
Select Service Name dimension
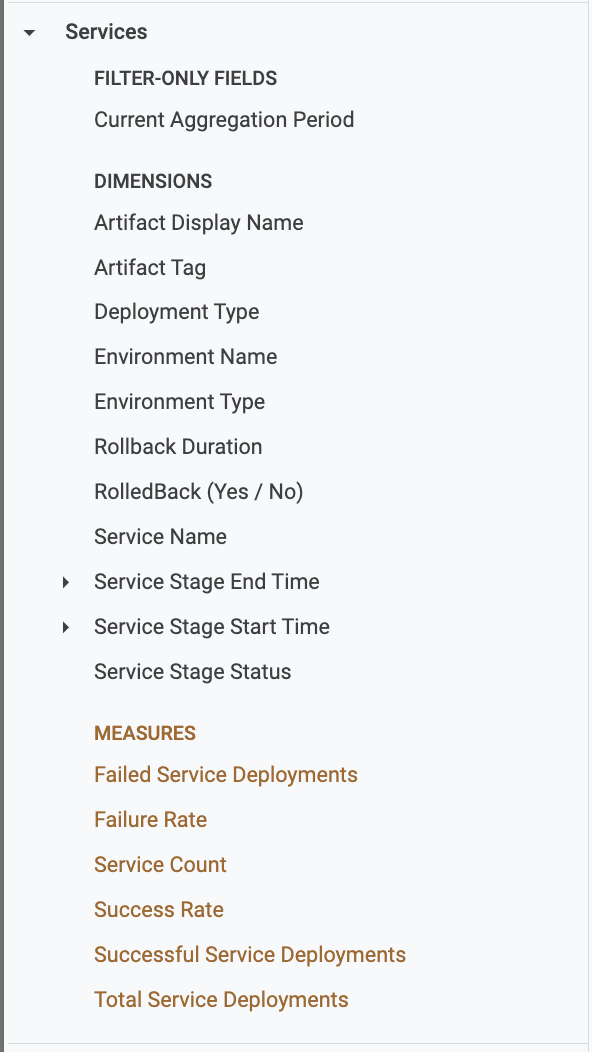pos(160,537)
